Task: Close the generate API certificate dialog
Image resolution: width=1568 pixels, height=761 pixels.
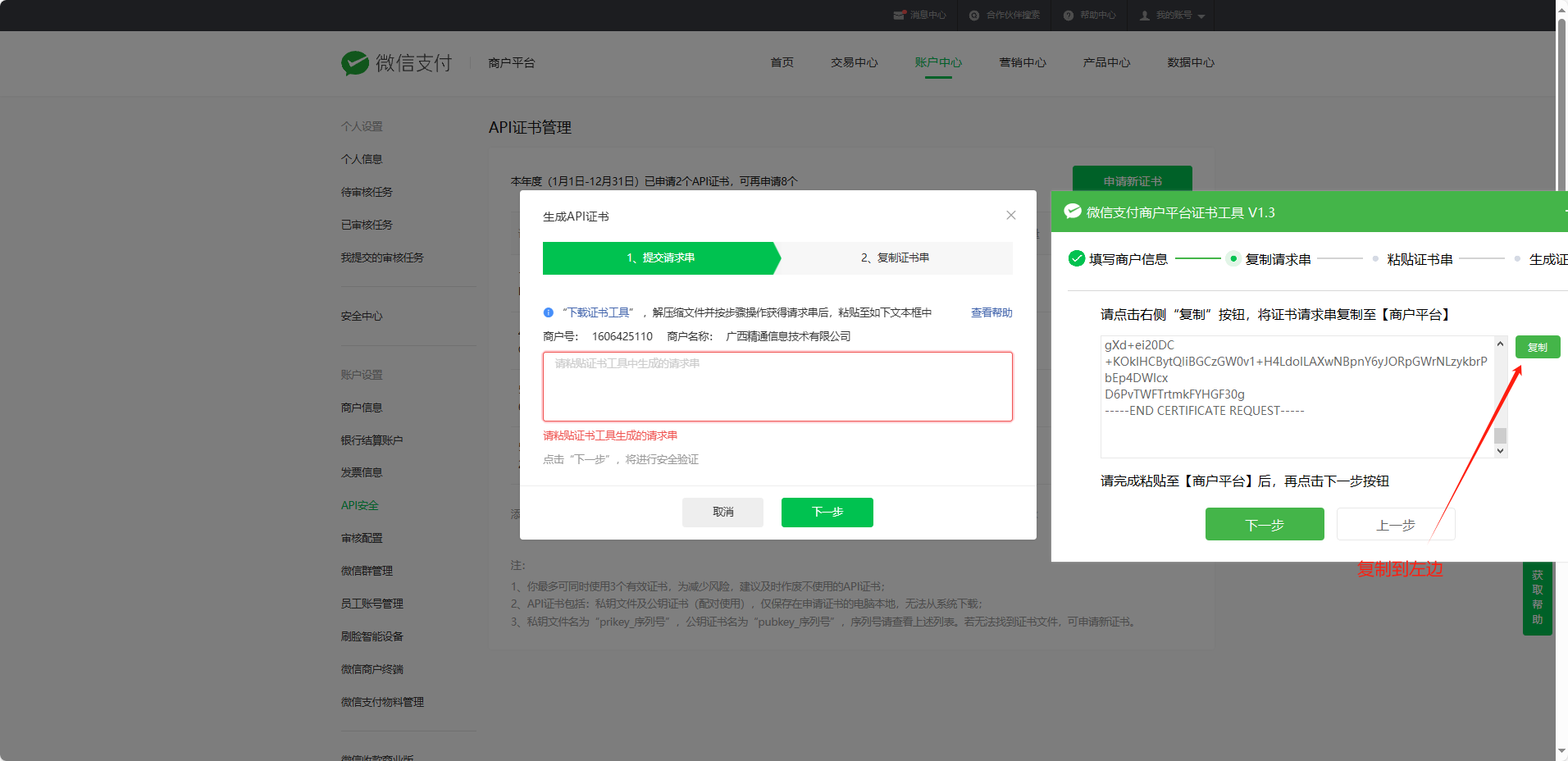Action: tap(1011, 216)
